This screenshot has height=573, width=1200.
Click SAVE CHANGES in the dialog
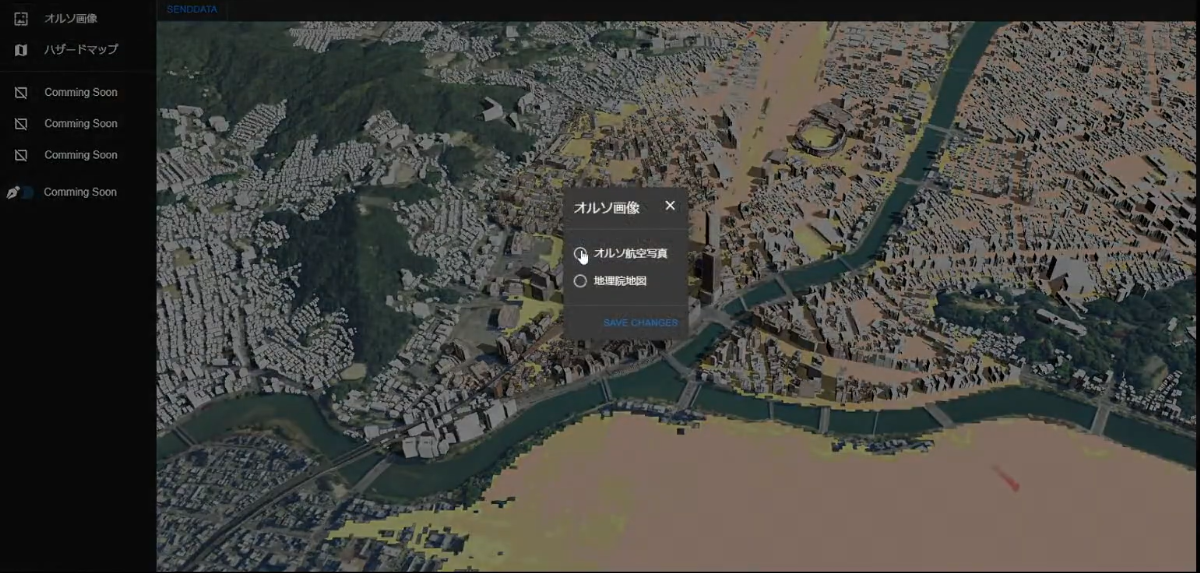(640, 323)
